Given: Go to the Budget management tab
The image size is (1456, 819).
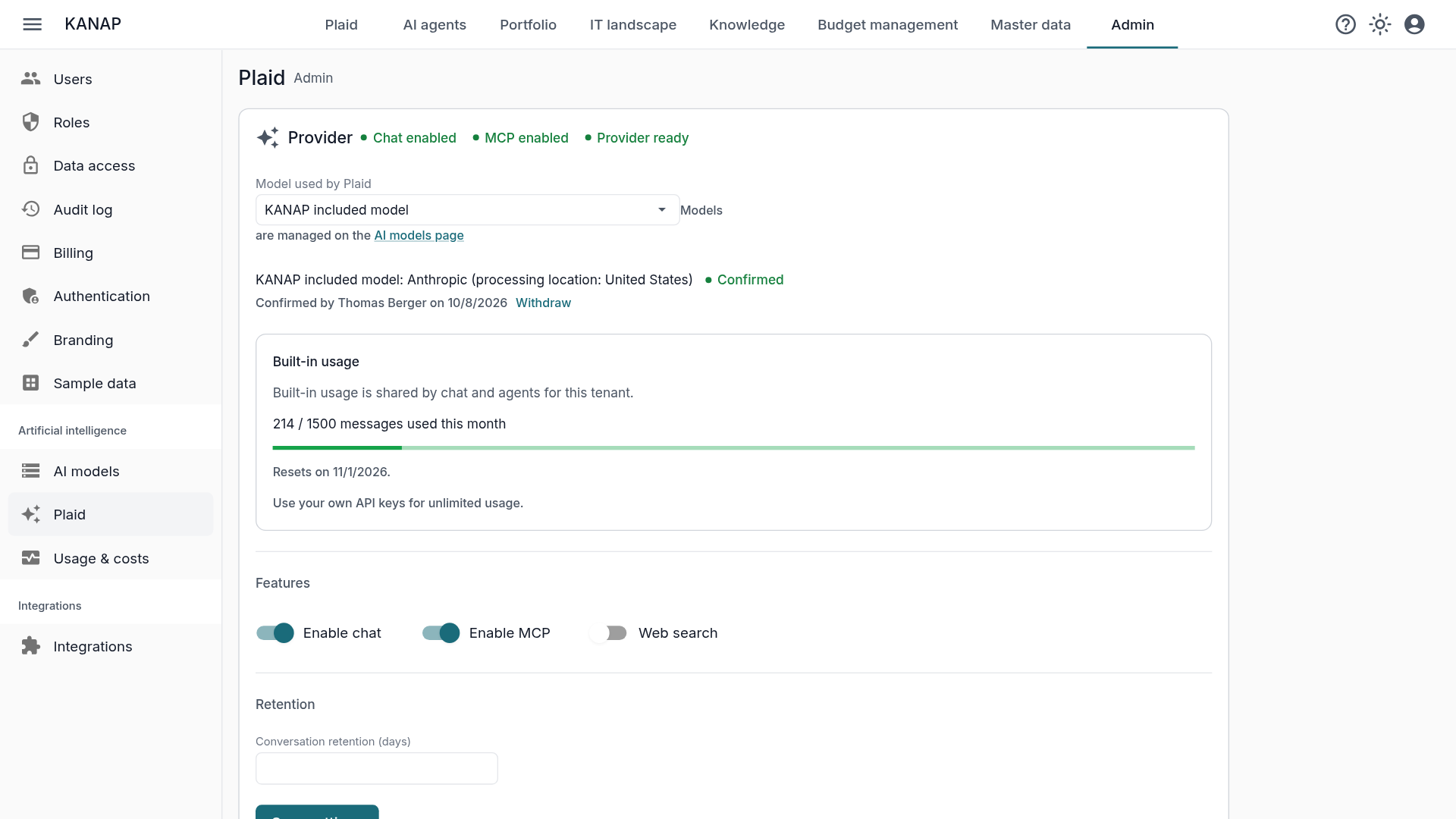Looking at the screenshot, I should [x=887, y=24].
